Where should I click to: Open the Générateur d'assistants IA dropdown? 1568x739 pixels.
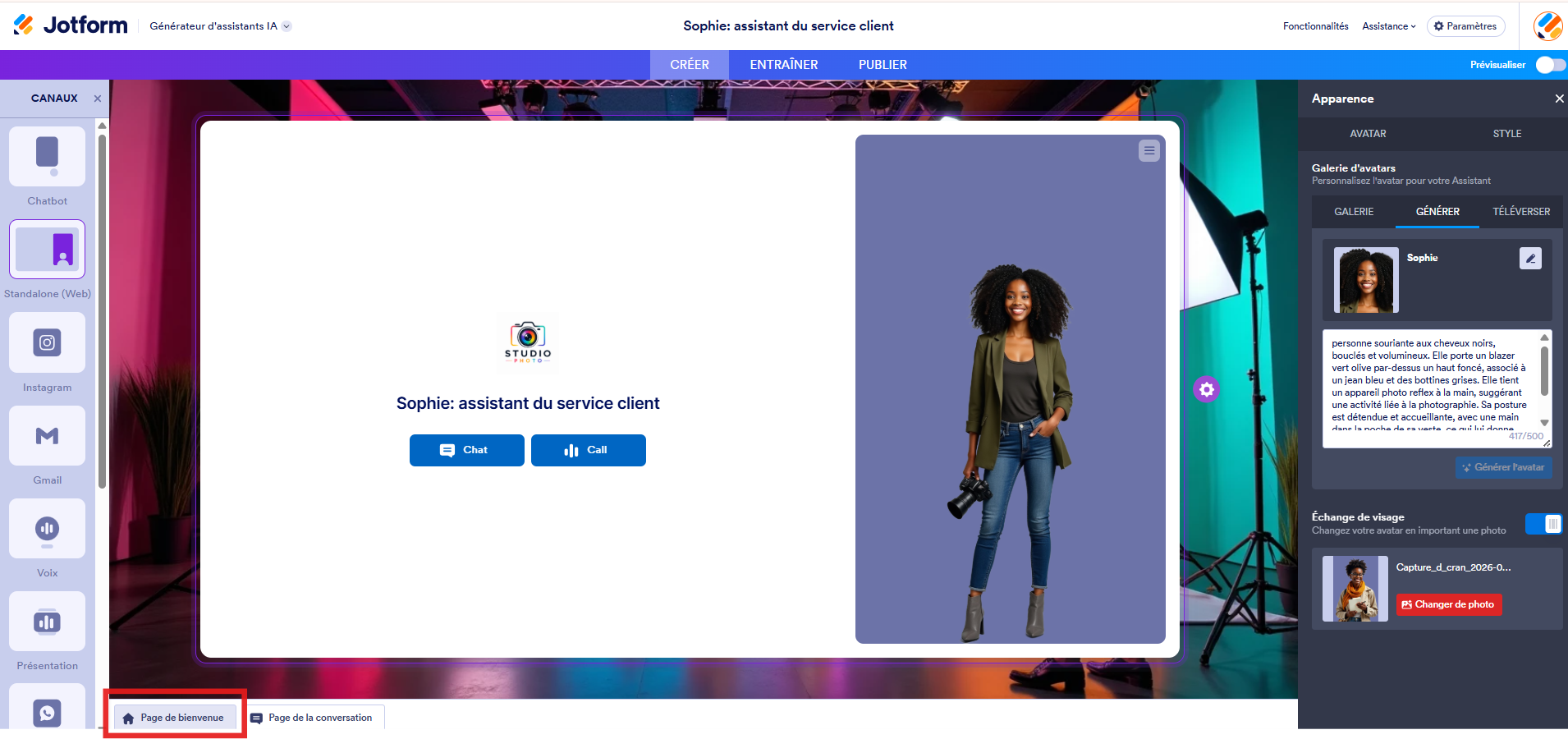tap(220, 26)
